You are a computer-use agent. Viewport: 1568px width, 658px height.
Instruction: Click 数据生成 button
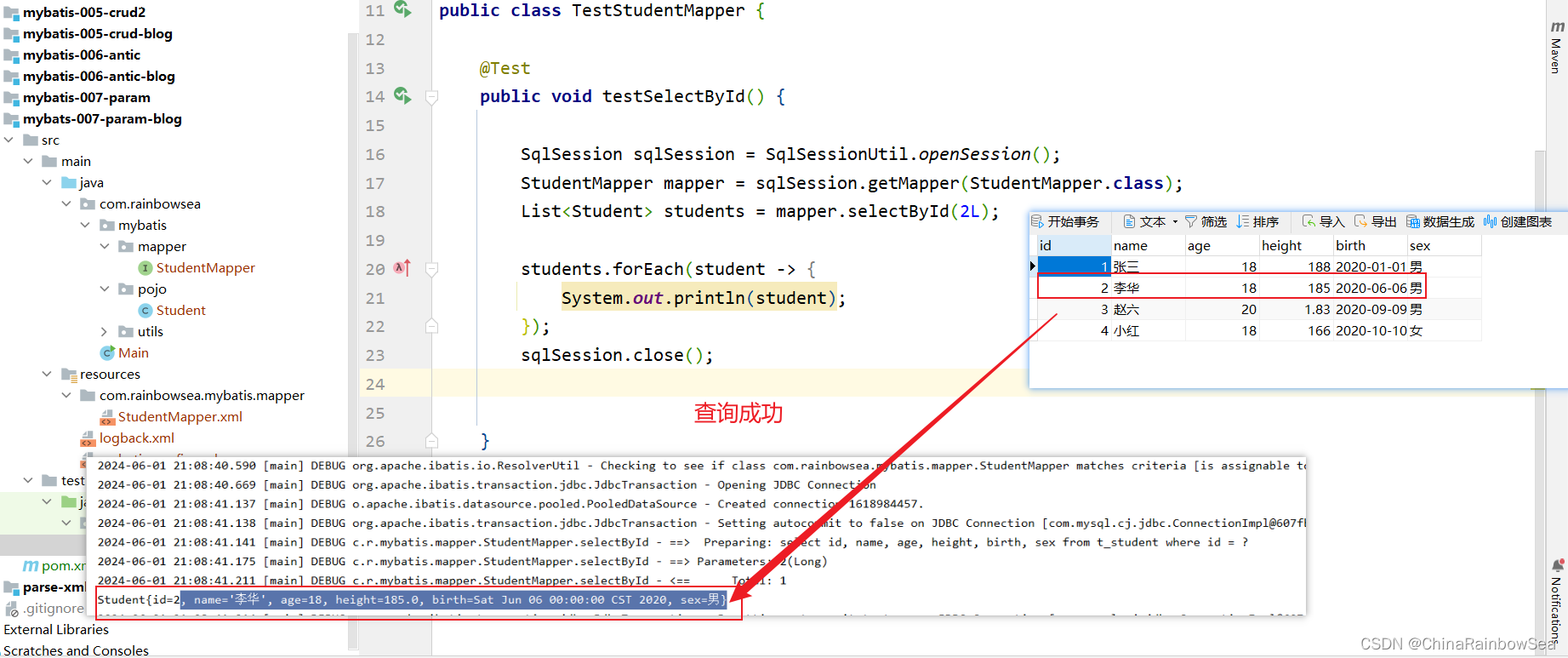point(1440,221)
